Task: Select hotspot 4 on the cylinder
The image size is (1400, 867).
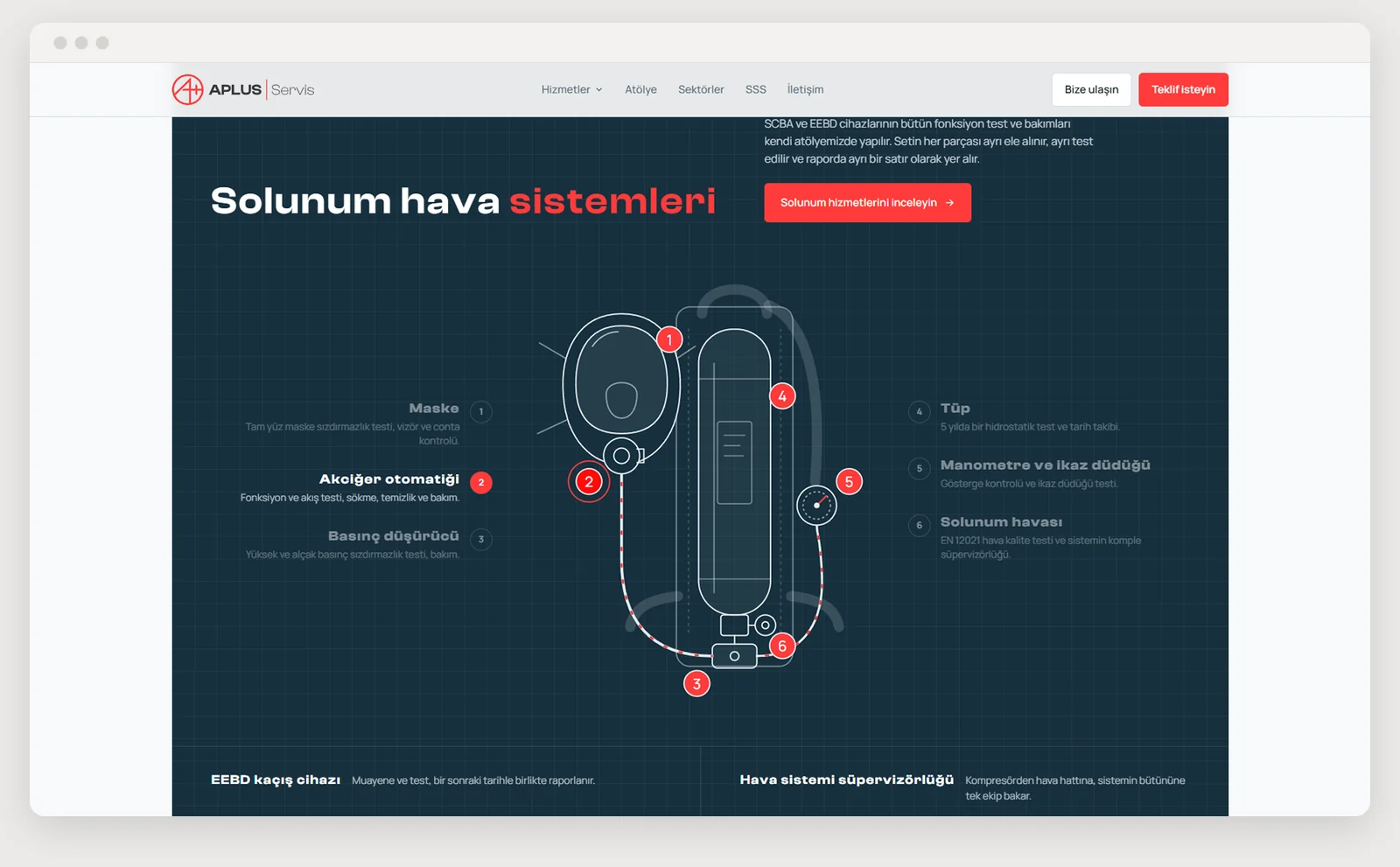Action: [x=782, y=396]
